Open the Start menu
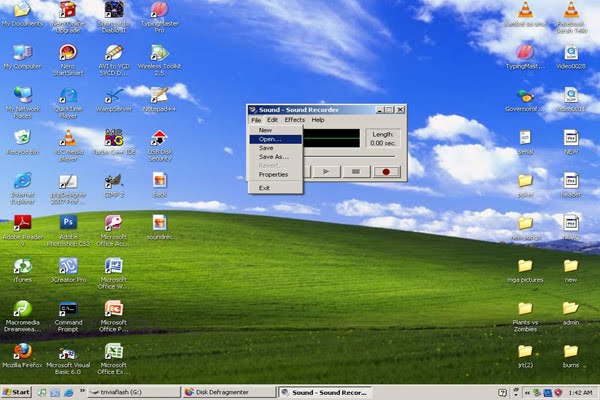The height and width of the screenshot is (400, 600). [x=16, y=392]
